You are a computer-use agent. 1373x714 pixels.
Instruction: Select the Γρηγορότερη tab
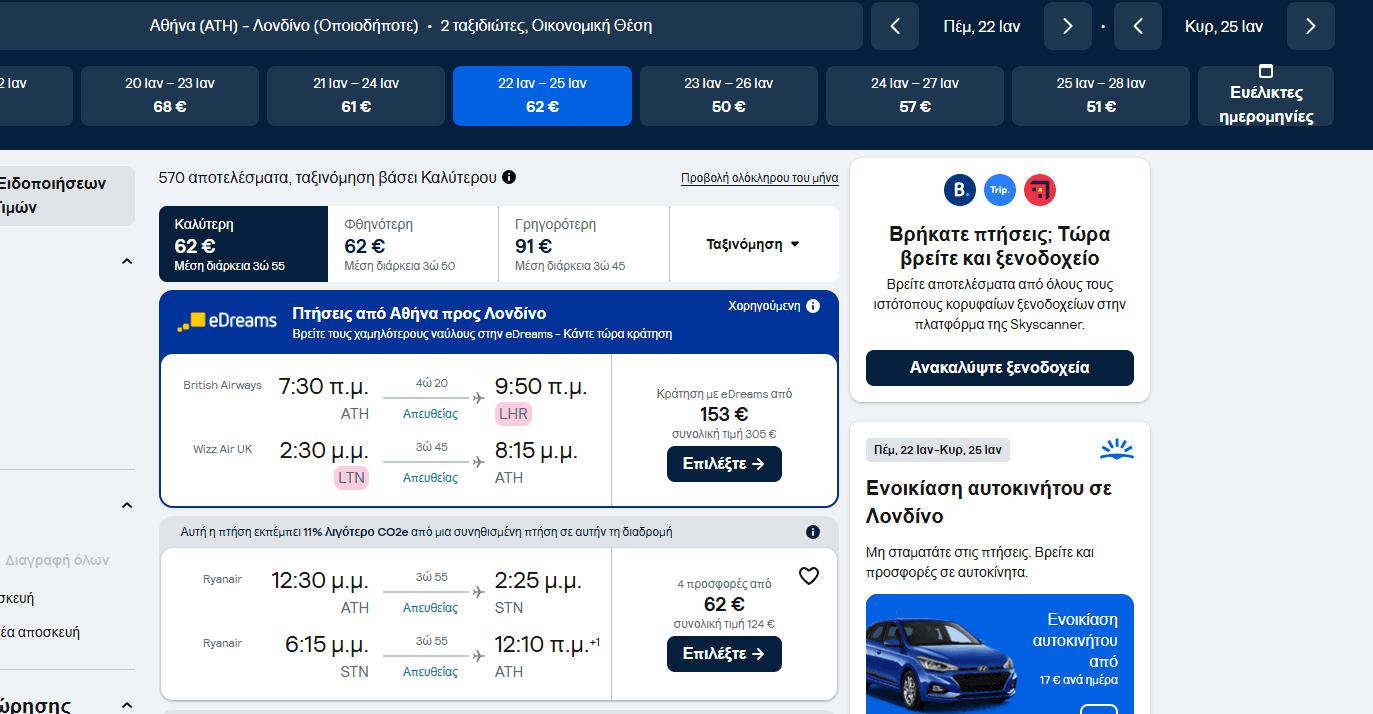click(583, 244)
